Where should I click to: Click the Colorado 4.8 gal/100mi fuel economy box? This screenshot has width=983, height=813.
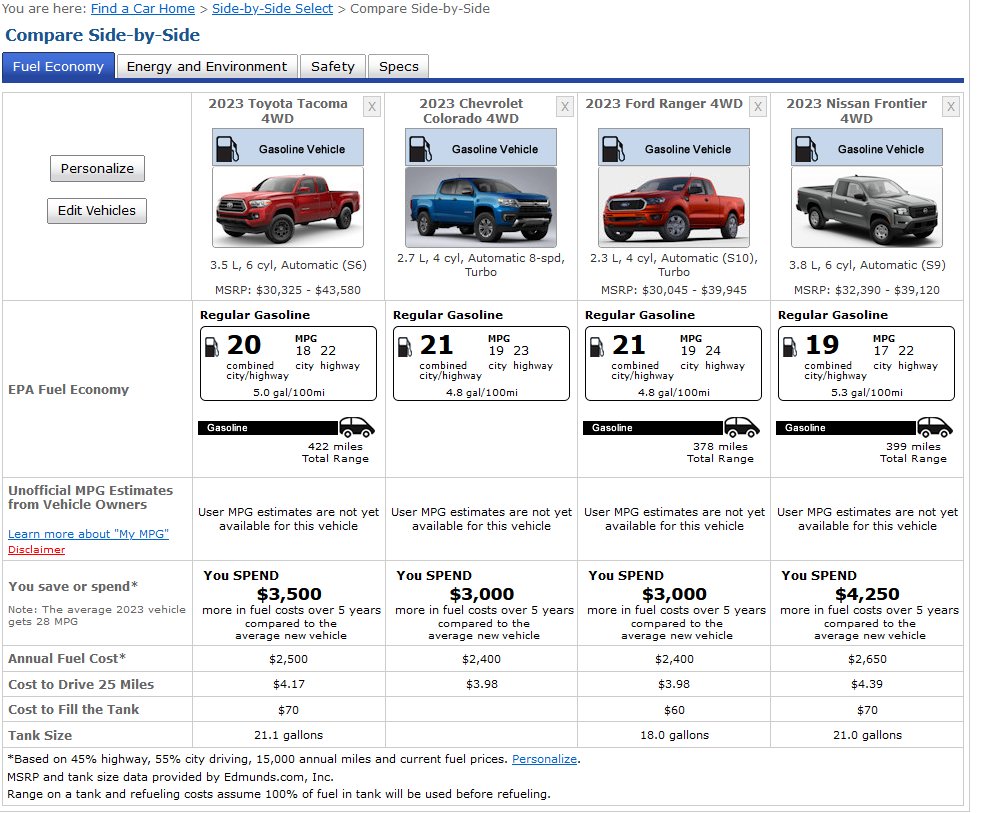click(481, 364)
